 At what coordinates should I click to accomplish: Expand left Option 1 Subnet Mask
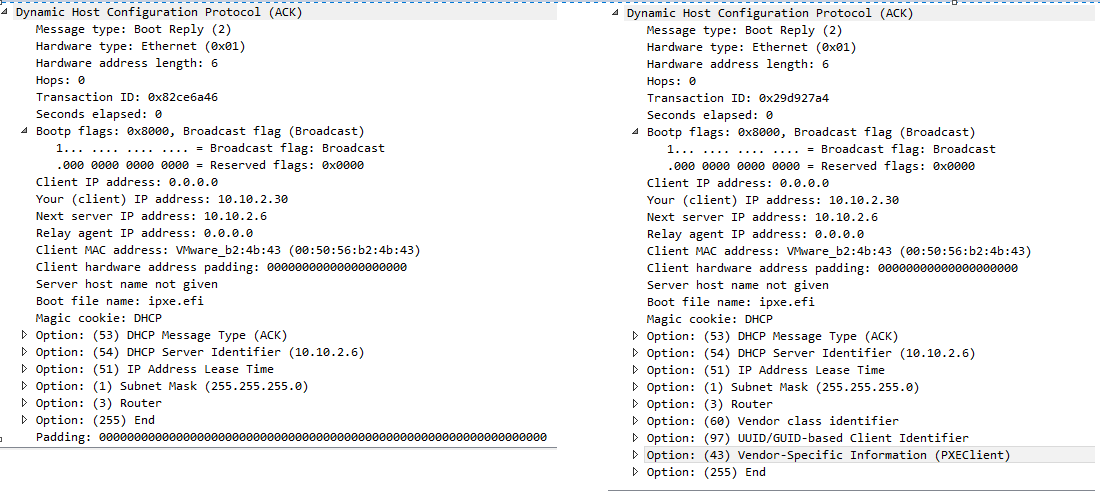pyautogui.click(x=25, y=386)
